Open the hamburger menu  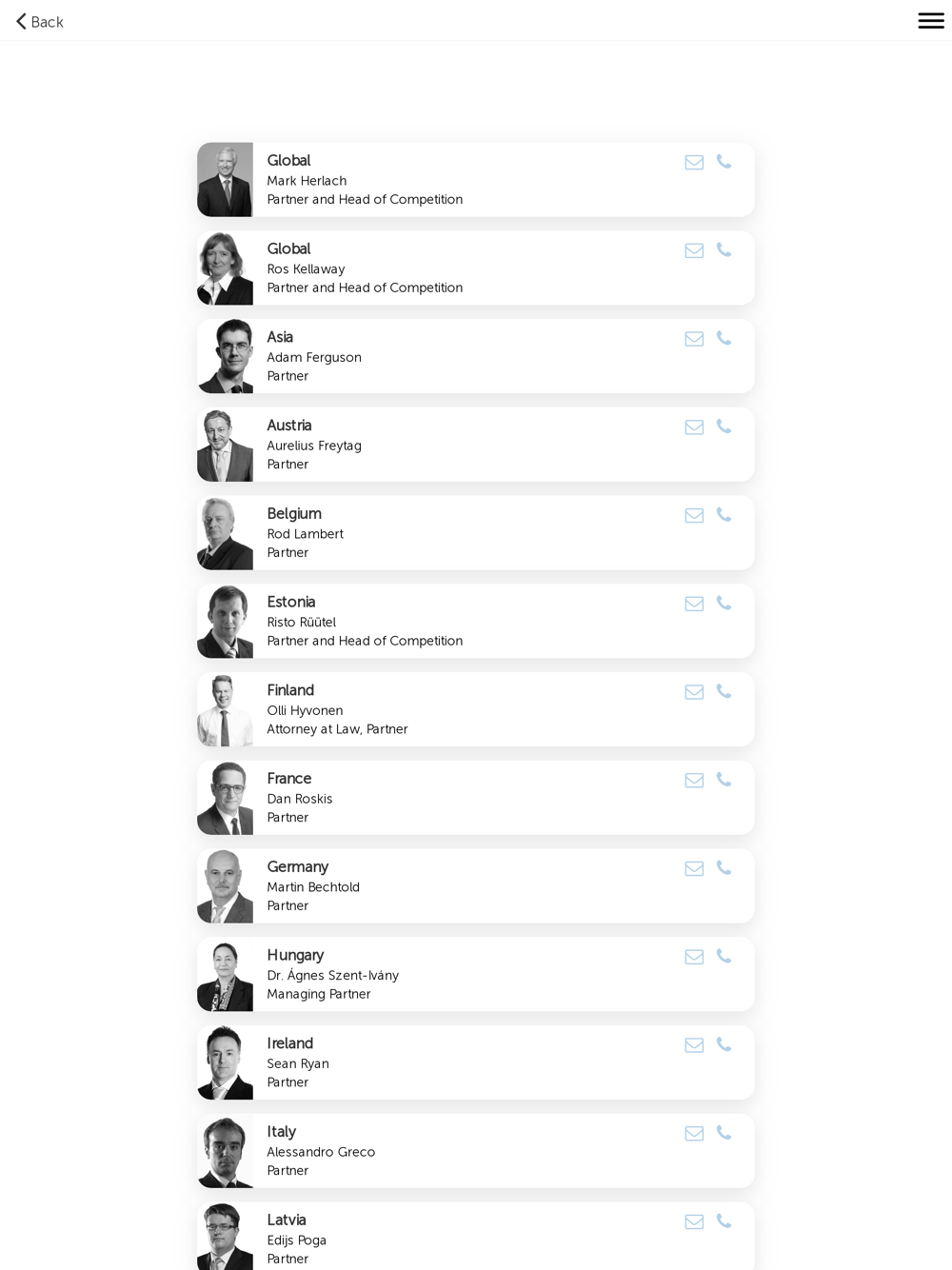click(x=931, y=21)
